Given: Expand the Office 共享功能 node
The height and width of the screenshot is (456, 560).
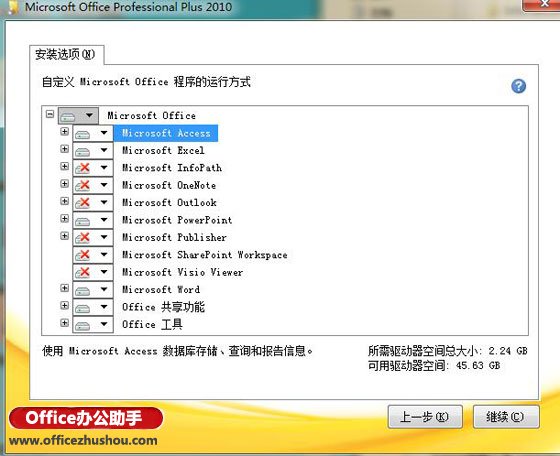Looking at the screenshot, I should tap(64, 305).
